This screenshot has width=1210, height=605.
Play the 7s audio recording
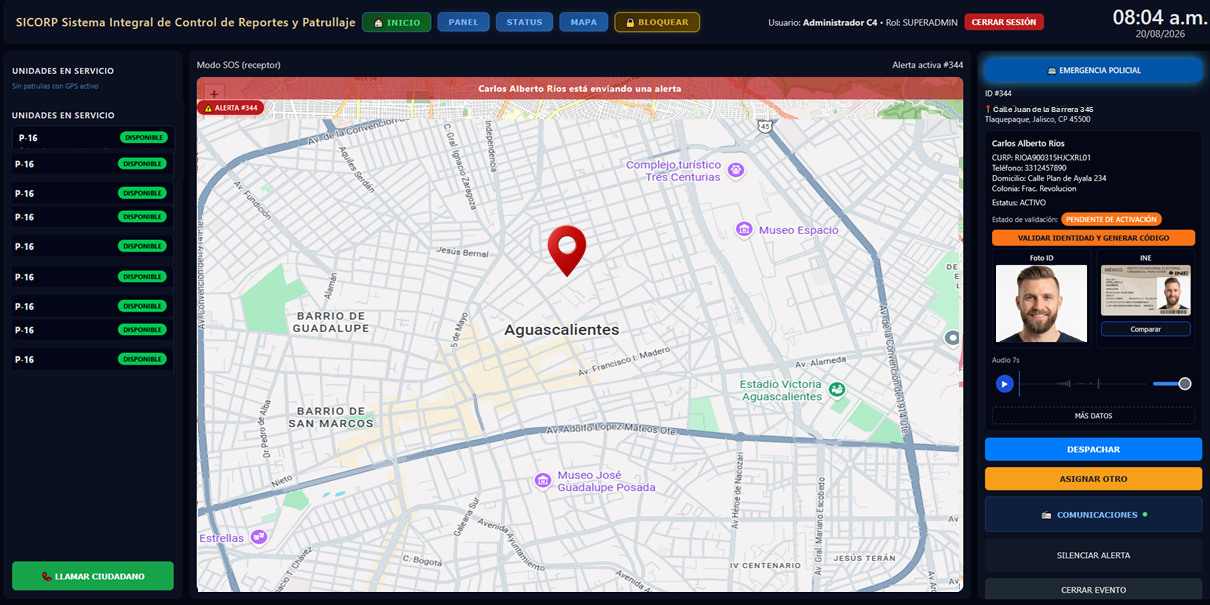[x=1004, y=383]
